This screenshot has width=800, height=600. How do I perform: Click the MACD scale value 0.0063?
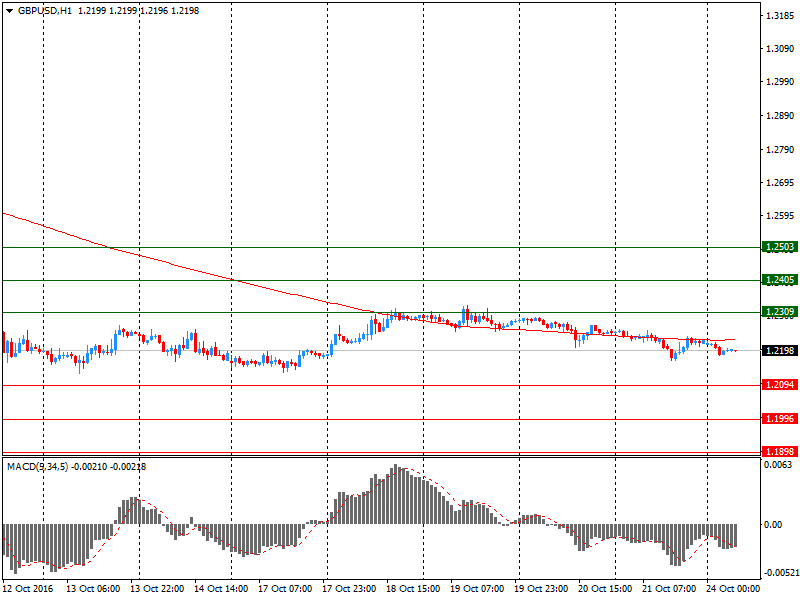[x=778, y=465]
